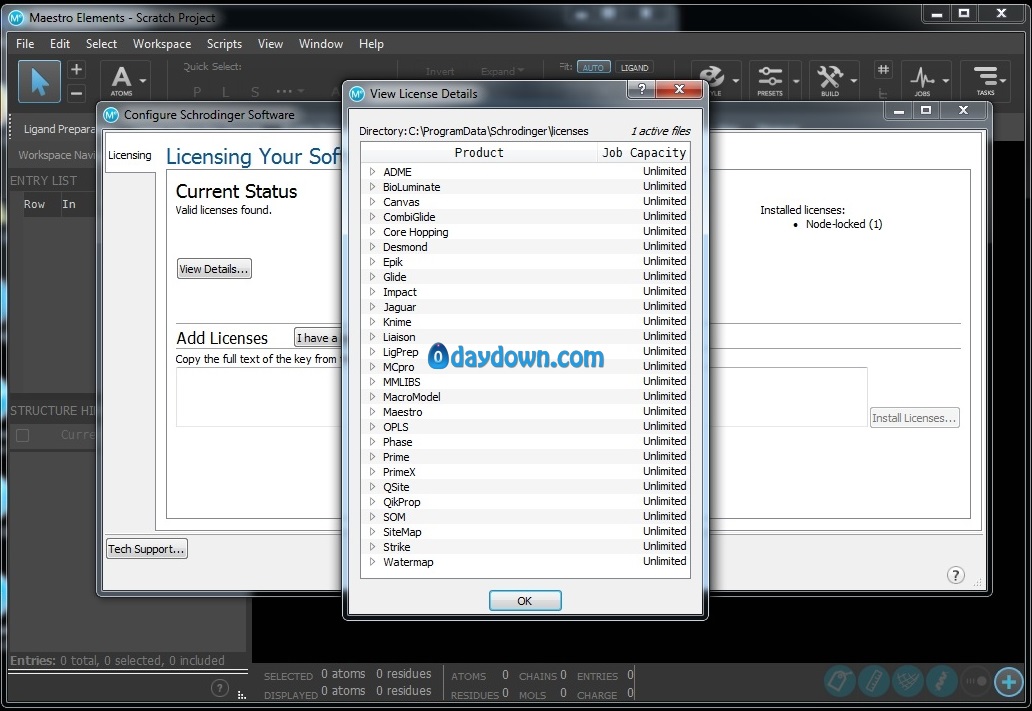
Task: Click the small grid icon beside SELECTED
Action: point(242,695)
